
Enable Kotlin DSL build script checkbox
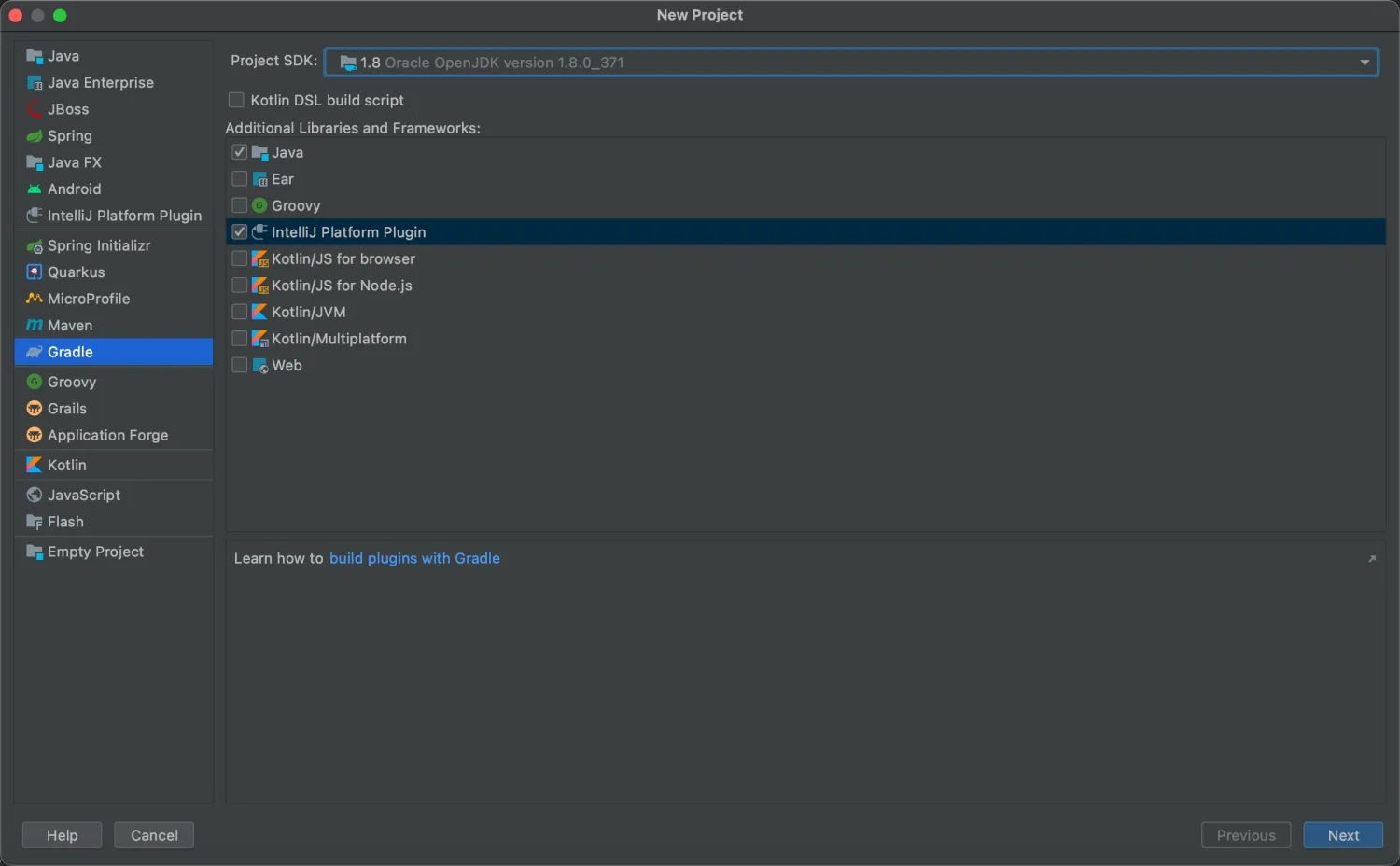coord(236,100)
